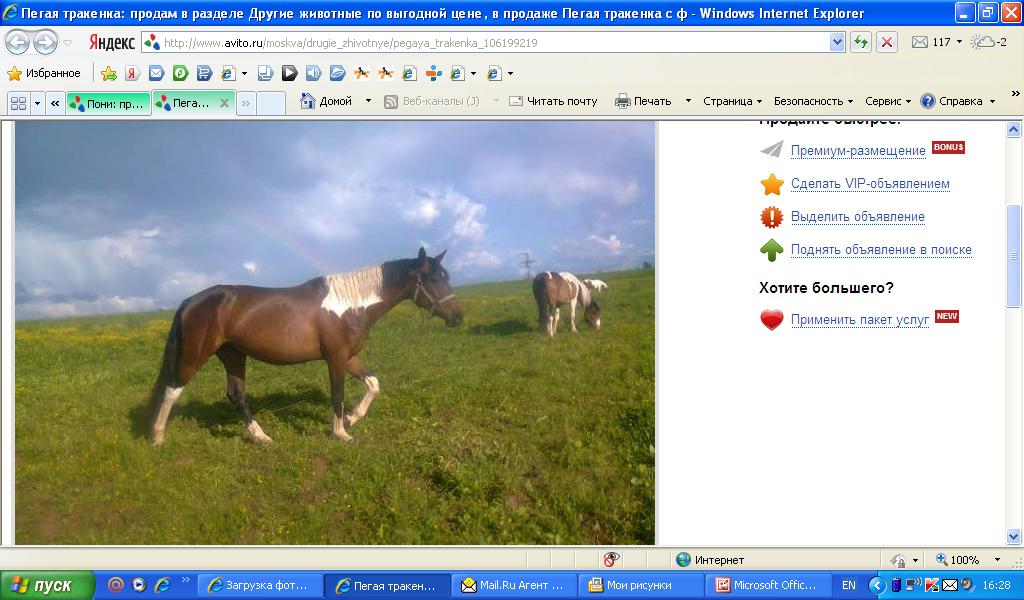This screenshot has width=1024, height=600.
Task: Click the Windows пуск start button
Action: click(x=47, y=585)
